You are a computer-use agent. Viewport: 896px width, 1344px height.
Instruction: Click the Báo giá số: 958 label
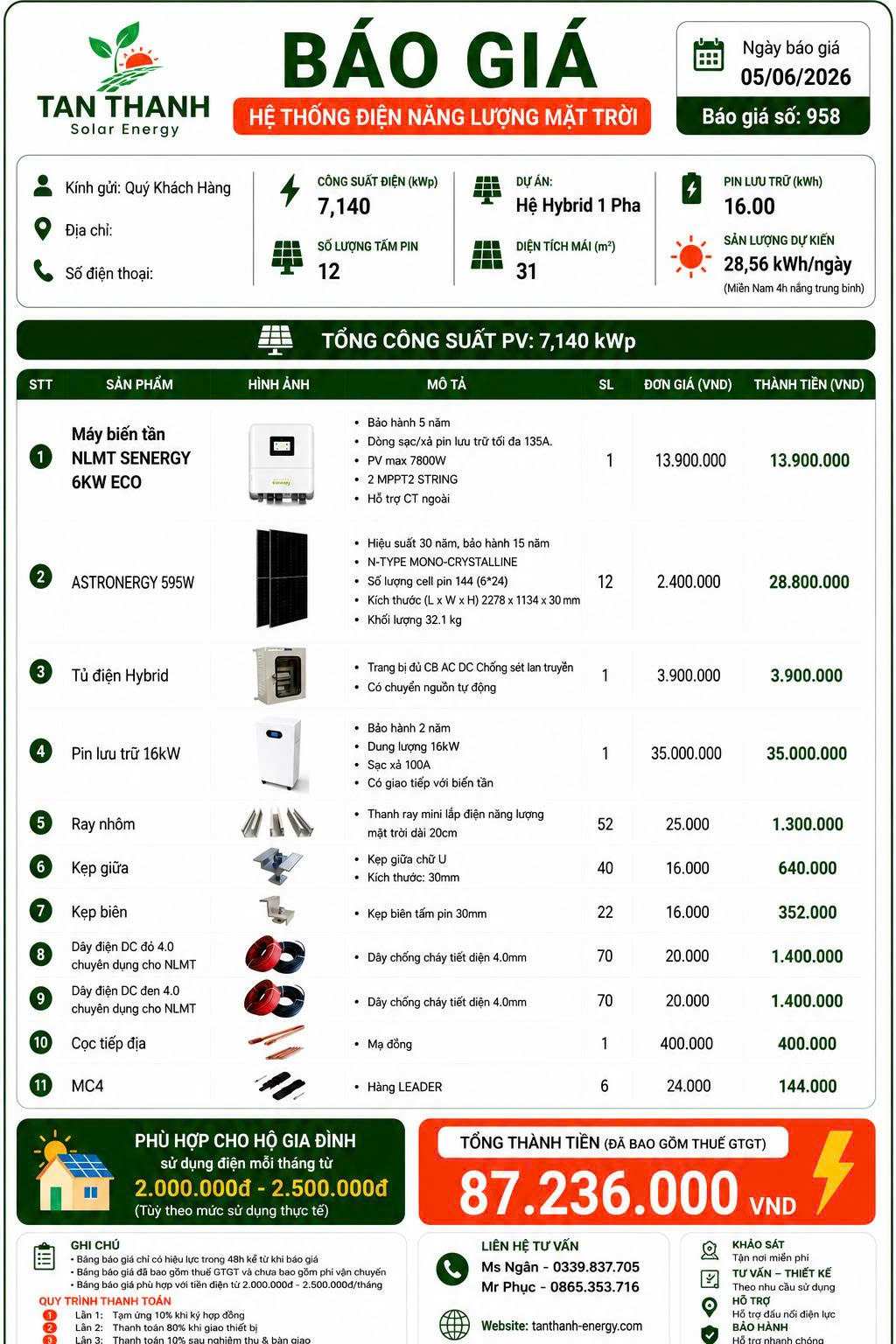773,116
